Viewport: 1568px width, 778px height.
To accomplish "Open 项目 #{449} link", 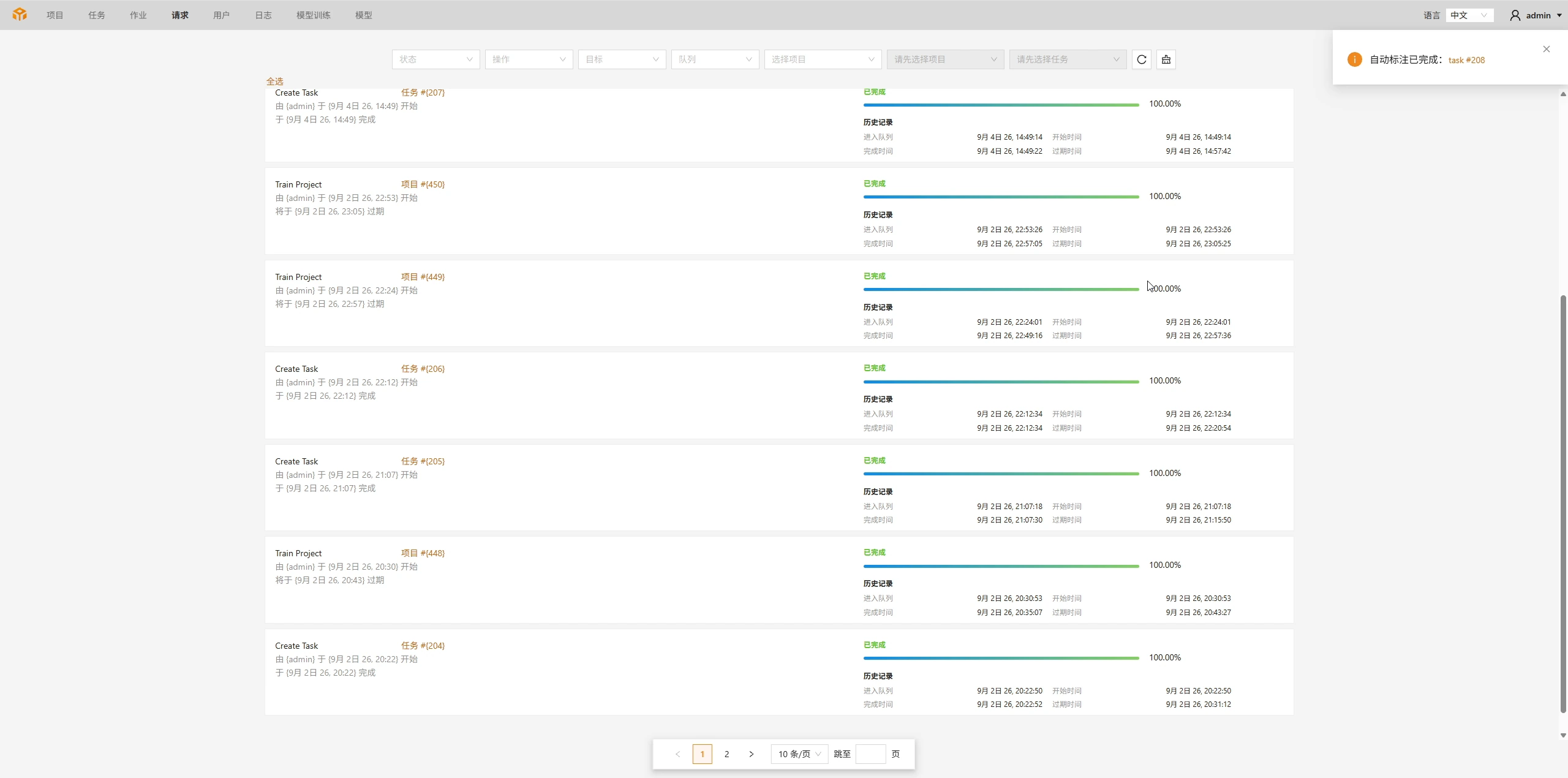I will (423, 277).
